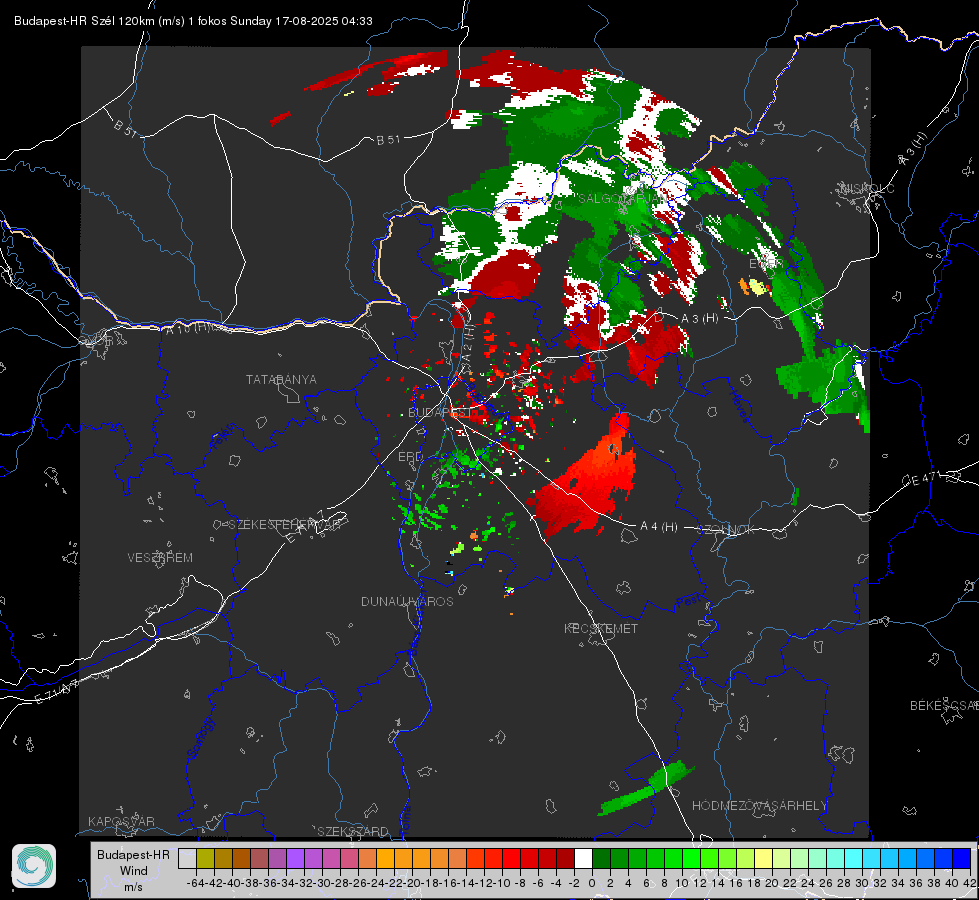The width and height of the screenshot is (979, 900).
Task: Click the ÉRD city label
Action: [x=410, y=457]
